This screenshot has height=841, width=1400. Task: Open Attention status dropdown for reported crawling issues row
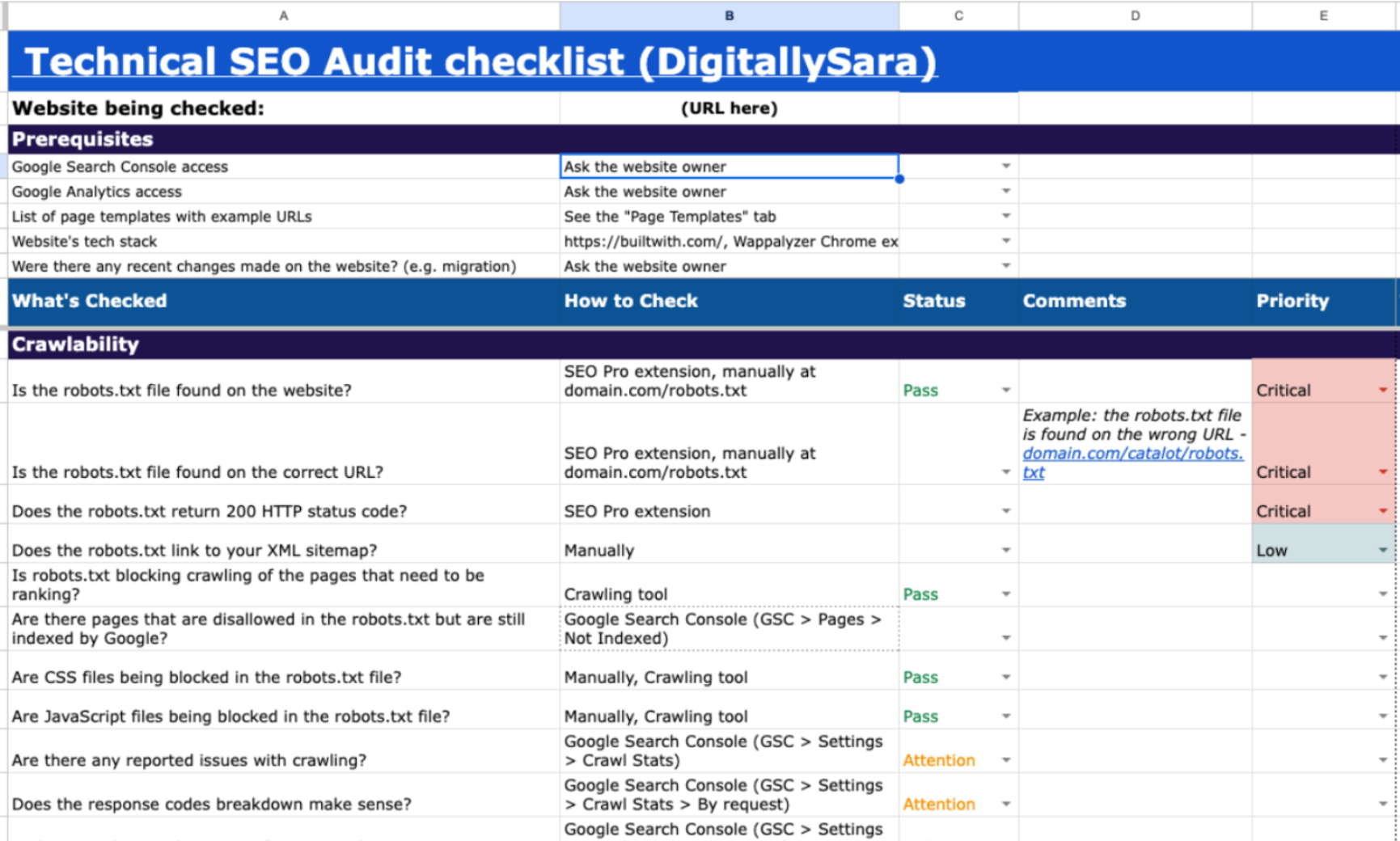pyautogui.click(x=1006, y=760)
